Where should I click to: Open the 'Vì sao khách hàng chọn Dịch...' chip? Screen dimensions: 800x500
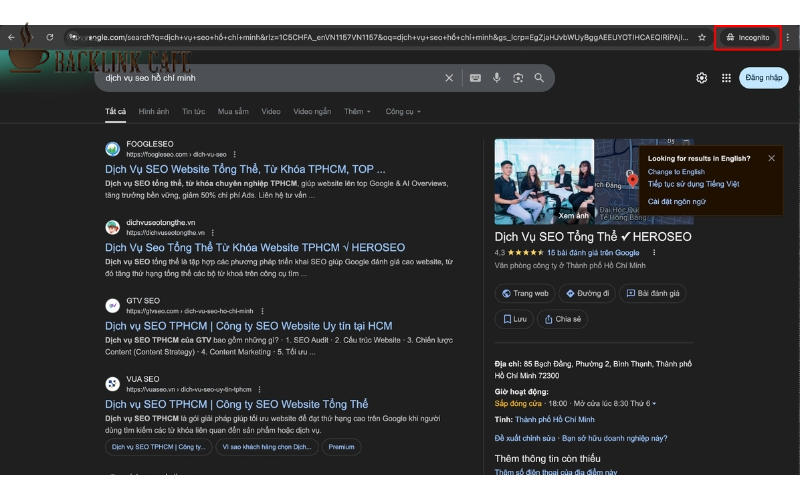click(267, 447)
